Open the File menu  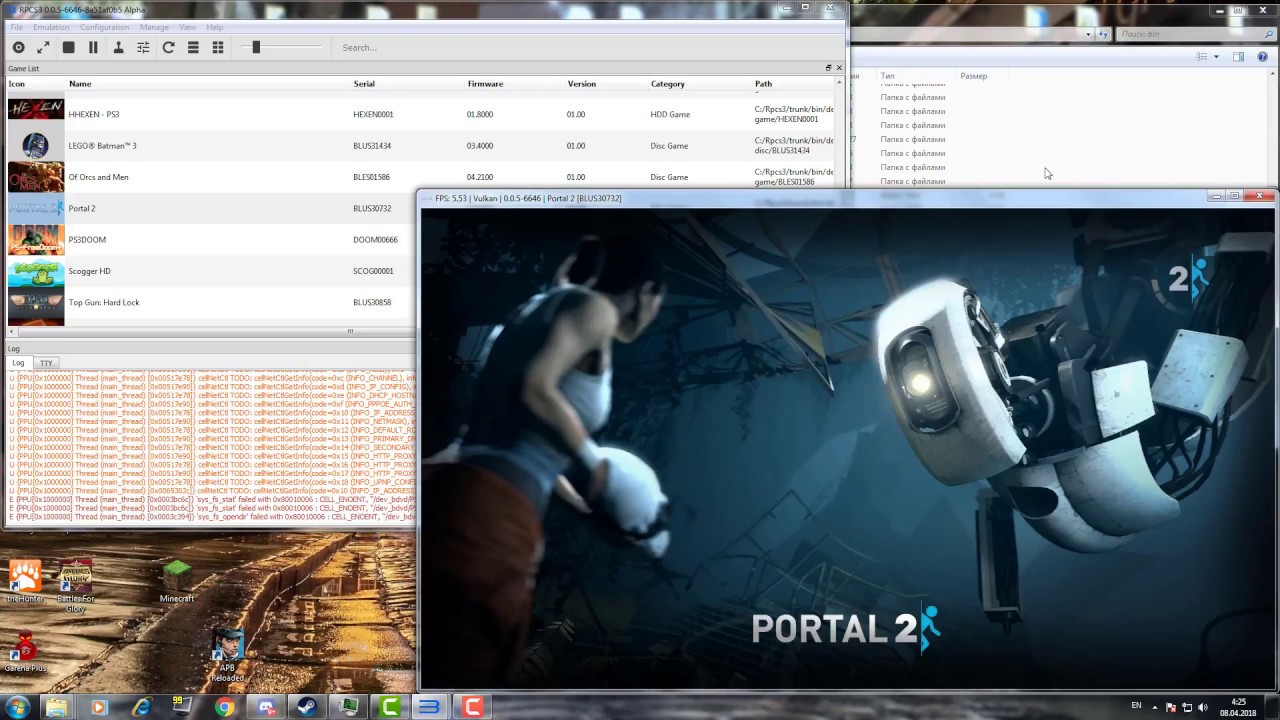16,27
